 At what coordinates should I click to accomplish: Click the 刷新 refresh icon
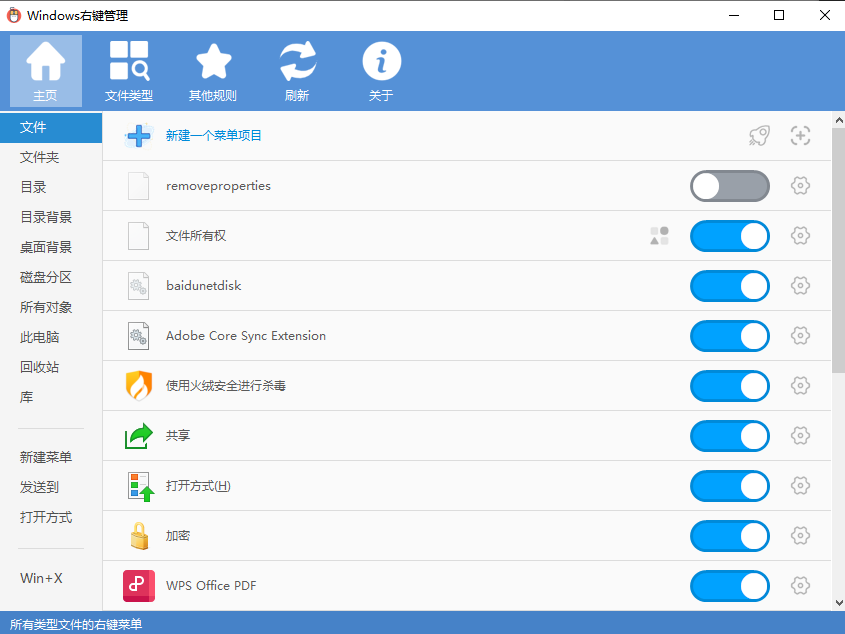[297, 71]
